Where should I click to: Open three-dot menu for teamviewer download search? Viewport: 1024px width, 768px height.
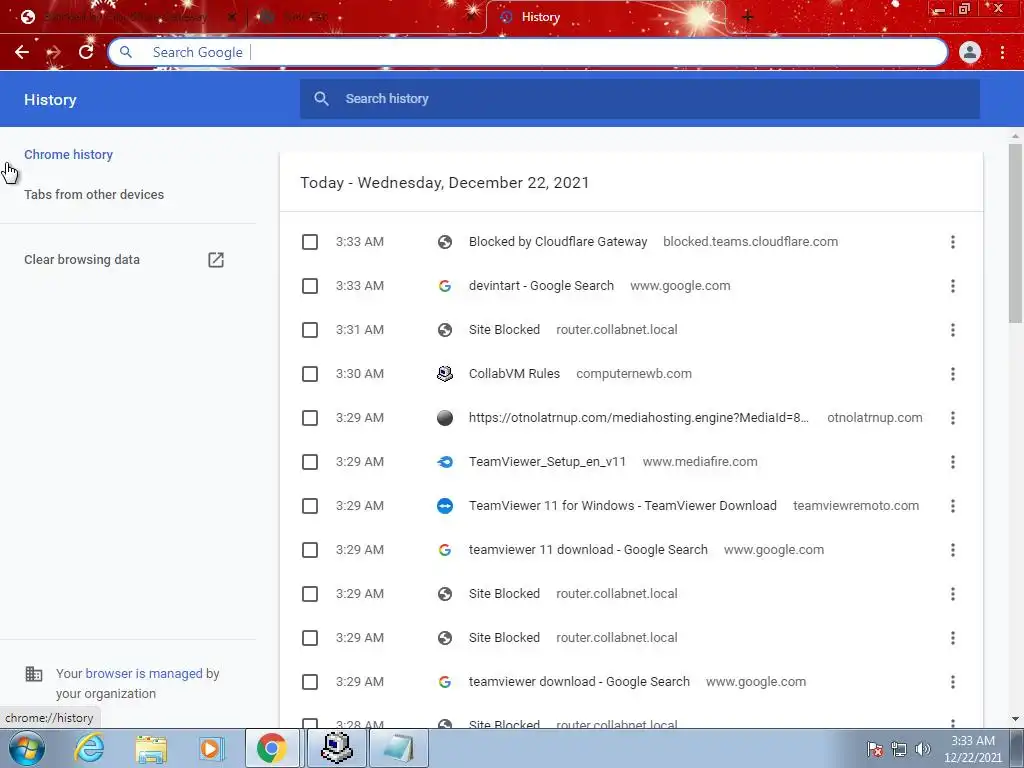[x=953, y=682]
